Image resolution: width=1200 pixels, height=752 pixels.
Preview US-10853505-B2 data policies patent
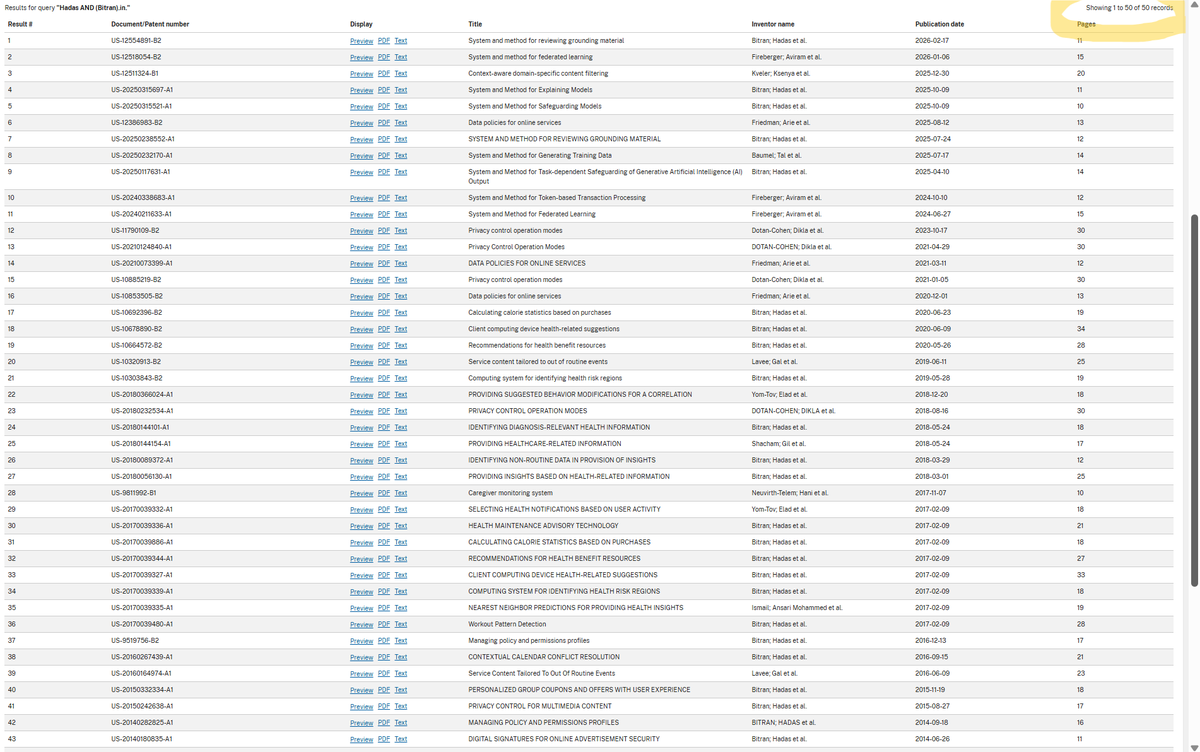click(x=361, y=297)
